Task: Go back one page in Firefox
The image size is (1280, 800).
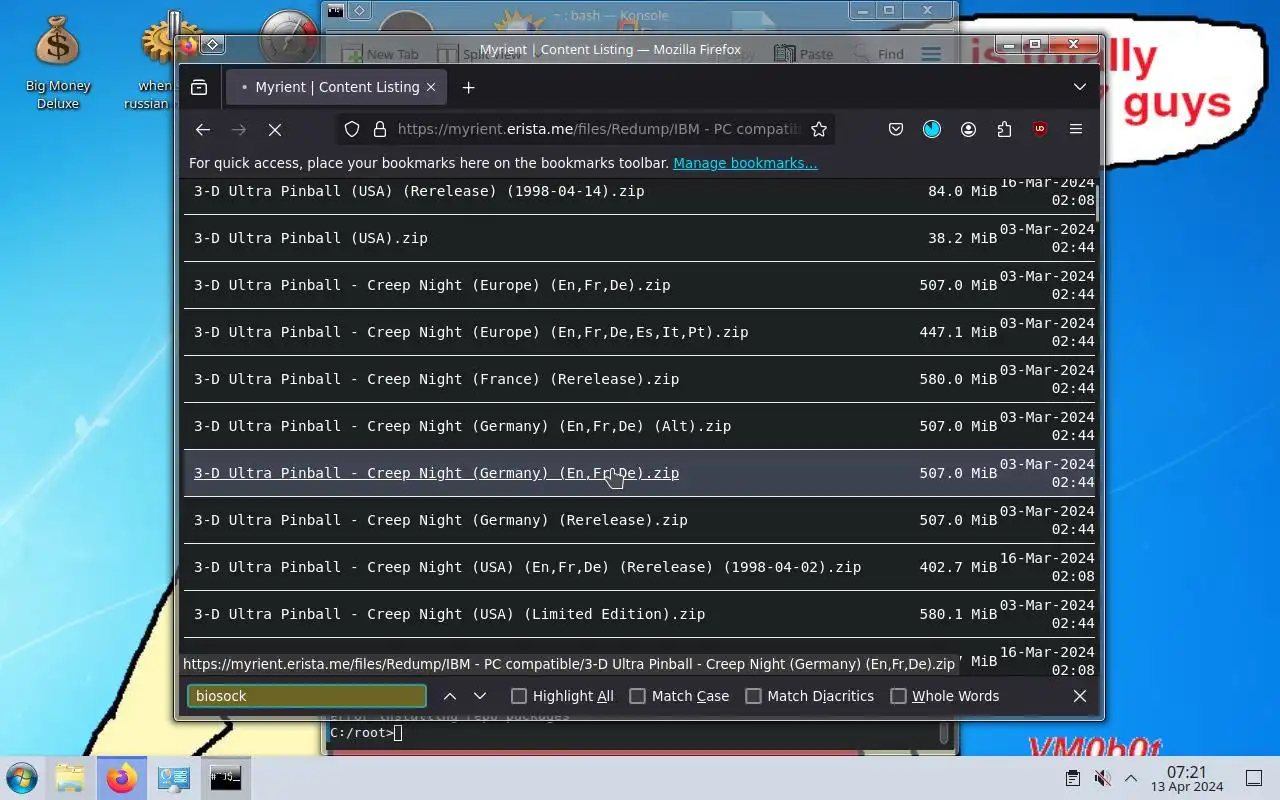Action: tap(203, 129)
